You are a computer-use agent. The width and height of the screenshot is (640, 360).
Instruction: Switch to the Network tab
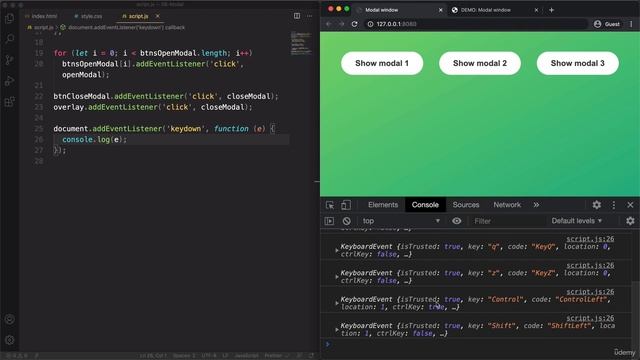tap(507, 205)
